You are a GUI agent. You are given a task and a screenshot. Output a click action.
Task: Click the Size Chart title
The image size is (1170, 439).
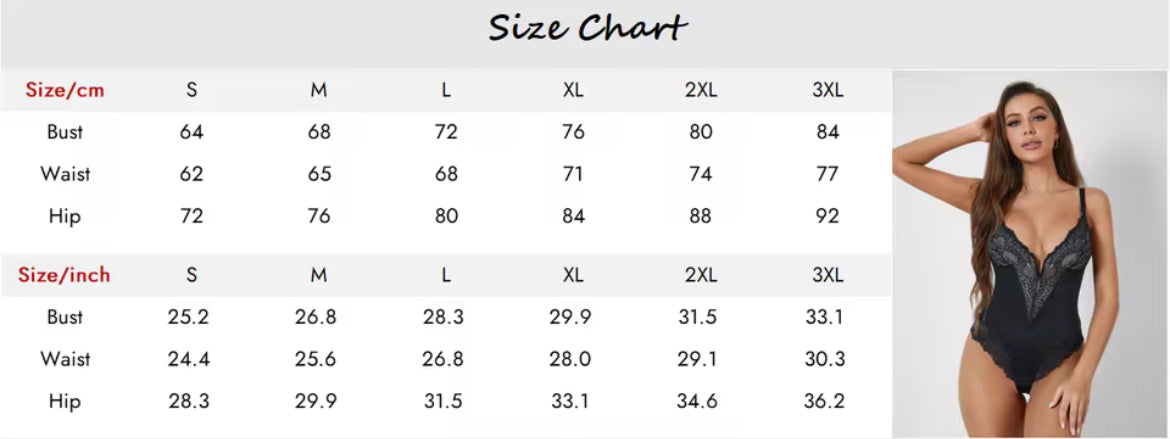587,28
